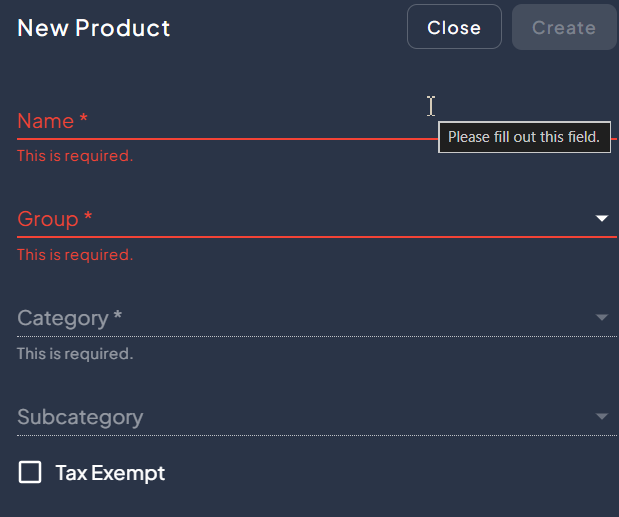This screenshot has width=619, height=517.
Task: Click the 'Please fill out this field' tooltip
Action: click(524, 137)
